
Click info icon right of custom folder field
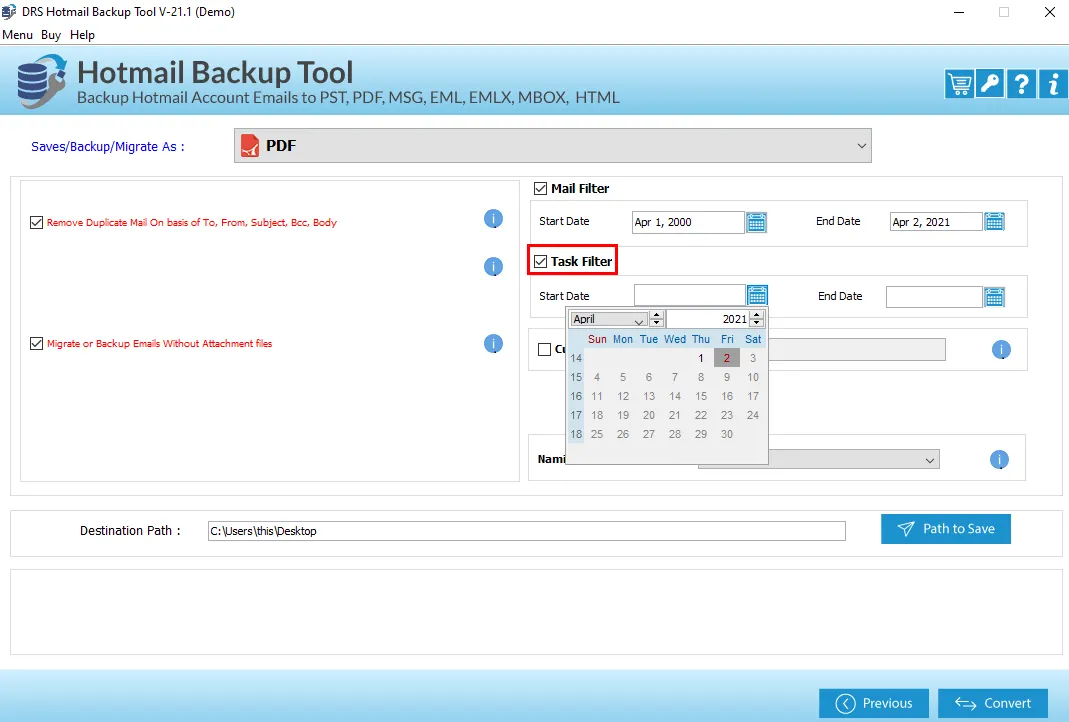[x=1001, y=350]
